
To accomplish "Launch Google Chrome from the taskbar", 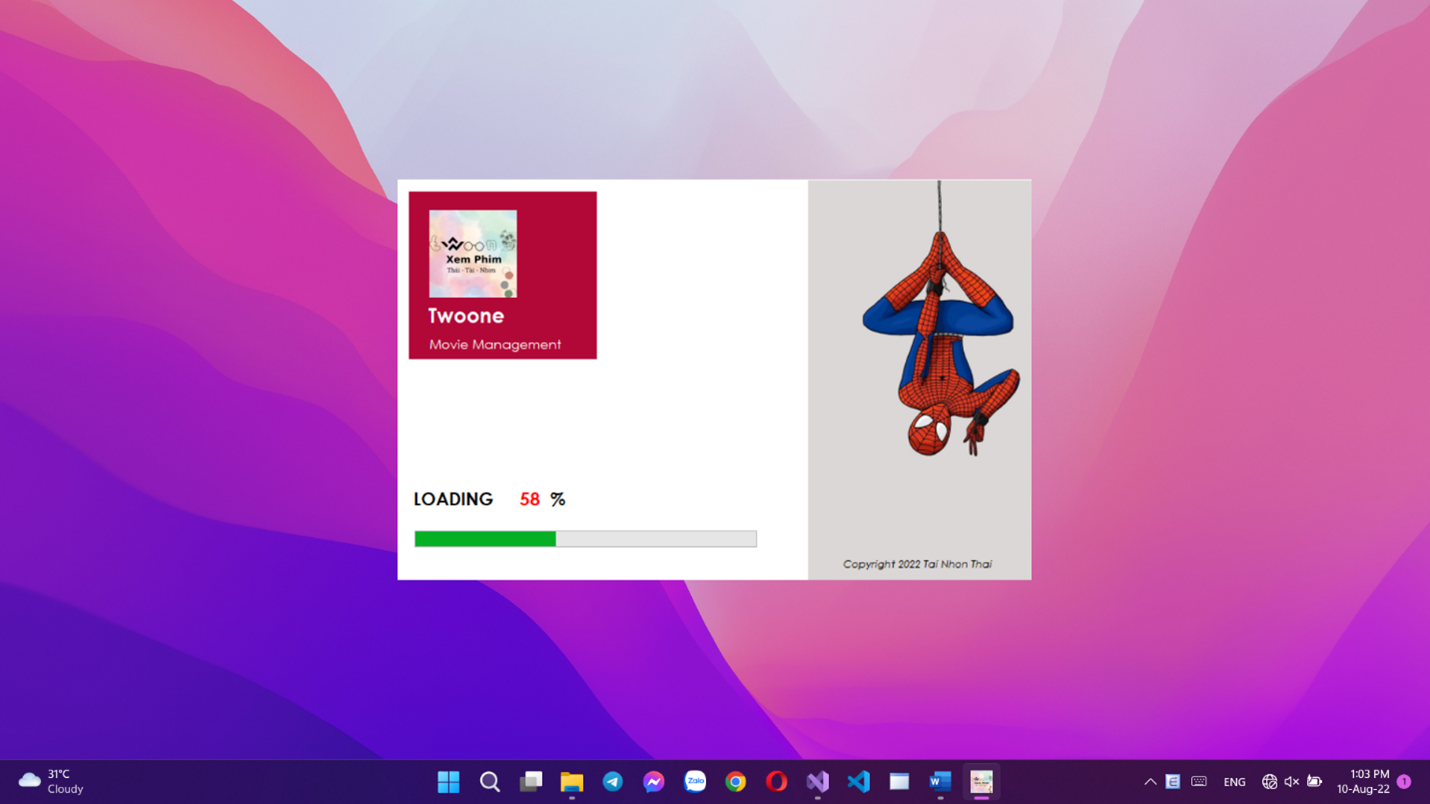I will (735, 782).
